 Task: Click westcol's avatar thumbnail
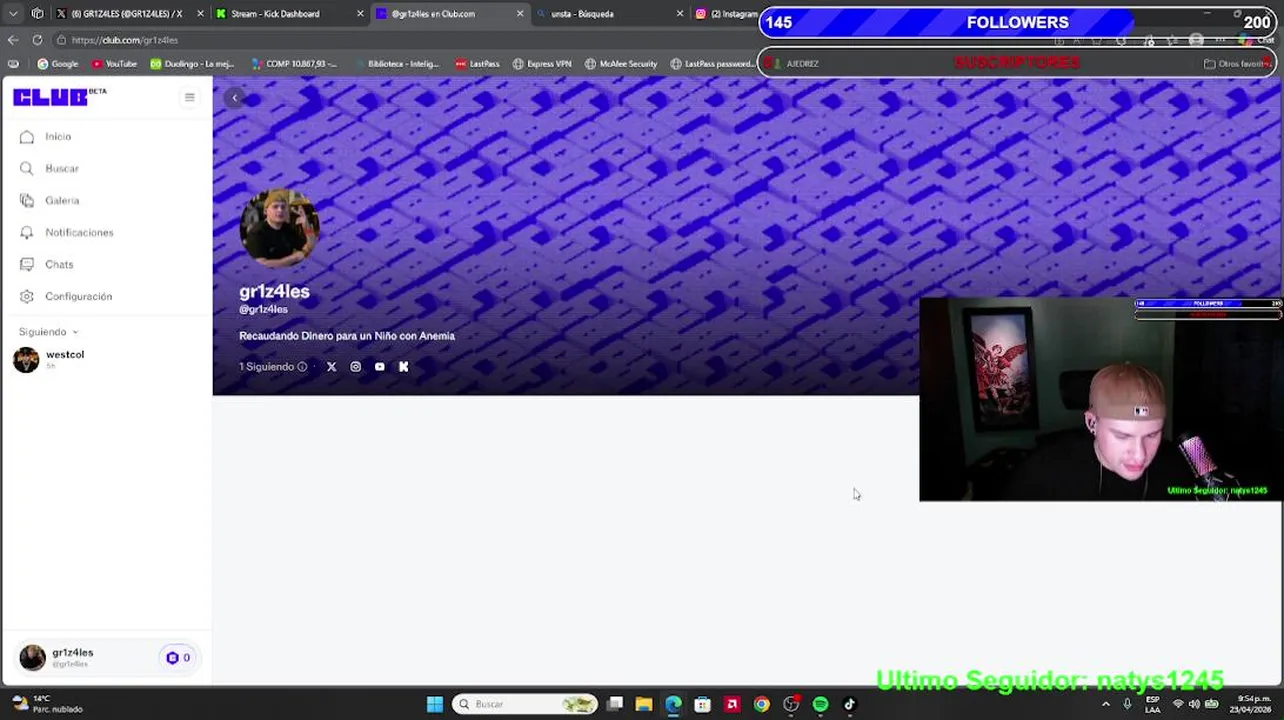click(x=26, y=360)
